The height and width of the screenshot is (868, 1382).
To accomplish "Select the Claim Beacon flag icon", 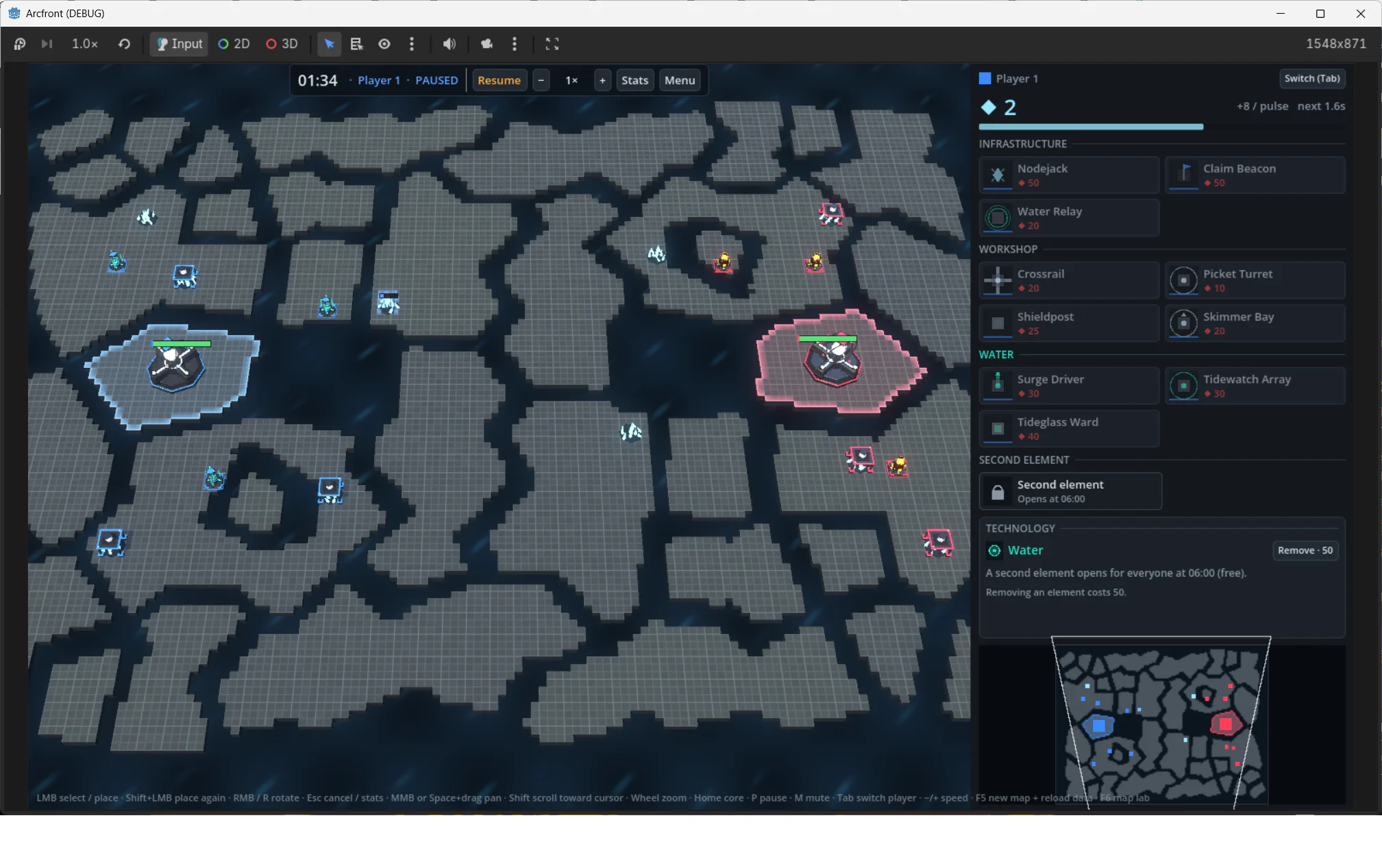I will (x=1183, y=175).
